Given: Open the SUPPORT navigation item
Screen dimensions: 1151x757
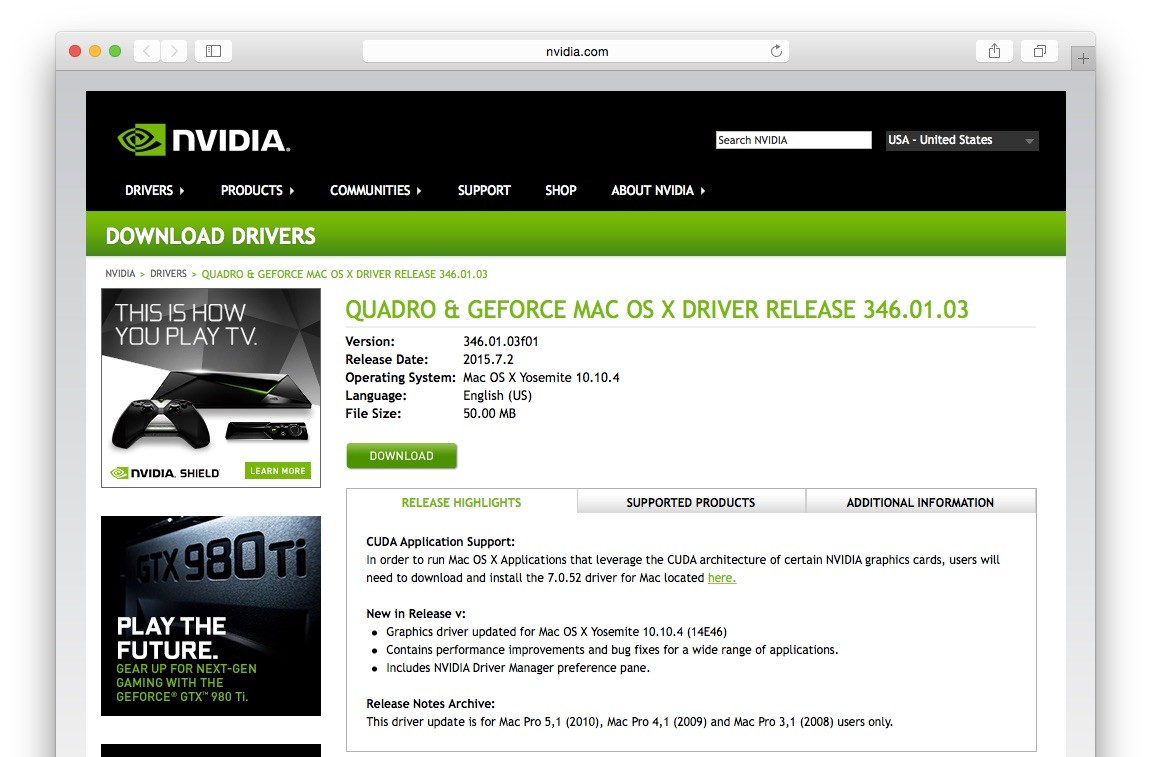Looking at the screenshot, I should point(484,190).
